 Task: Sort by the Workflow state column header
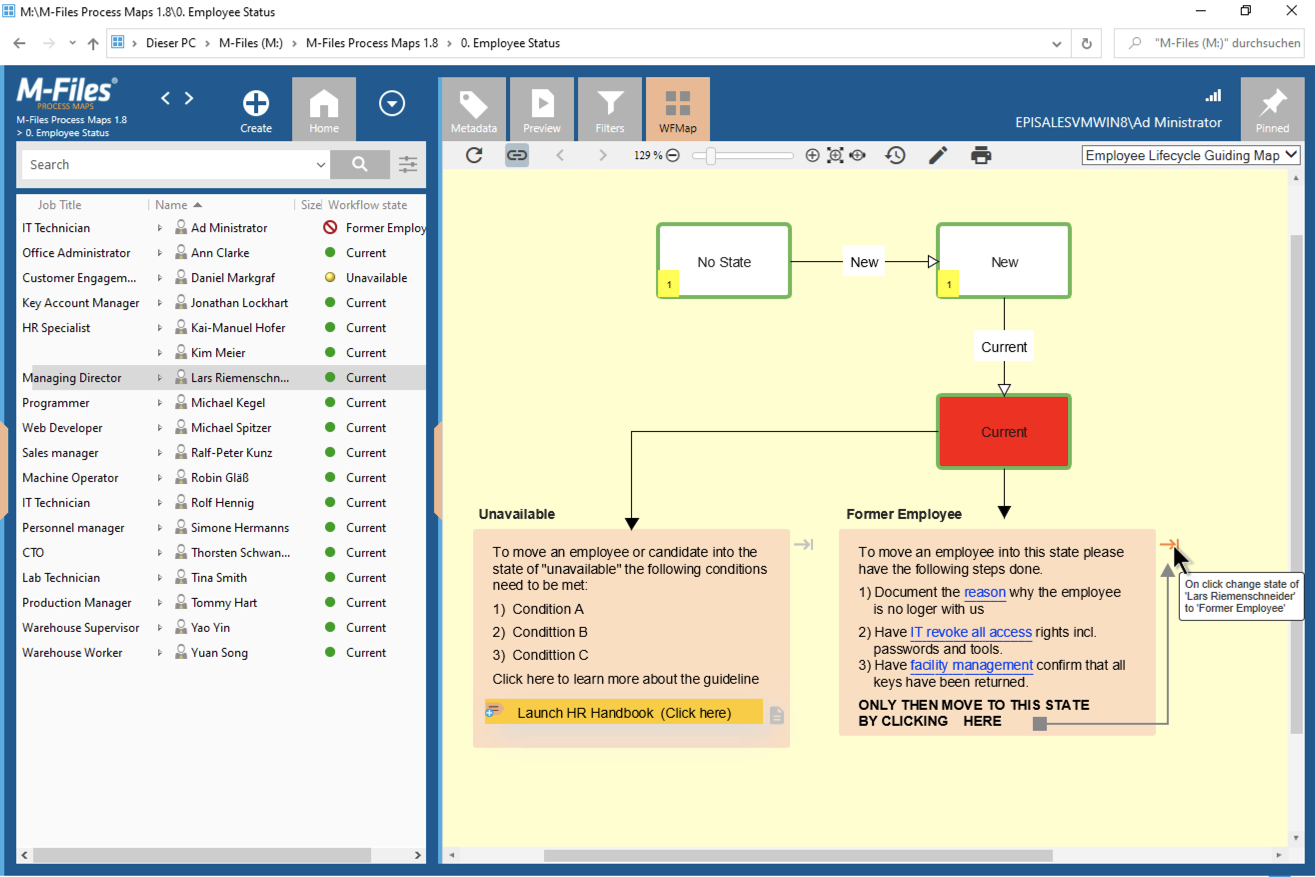click(367, 205)
